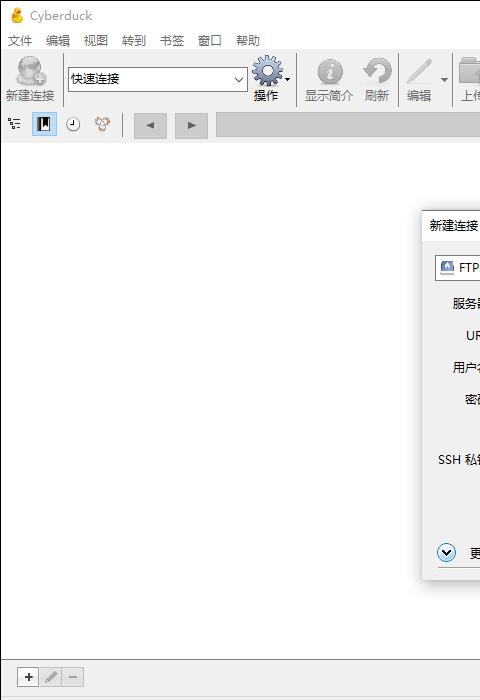Open the 转到 menu
This screenshot has height=700, width=480.
(134, 41)
